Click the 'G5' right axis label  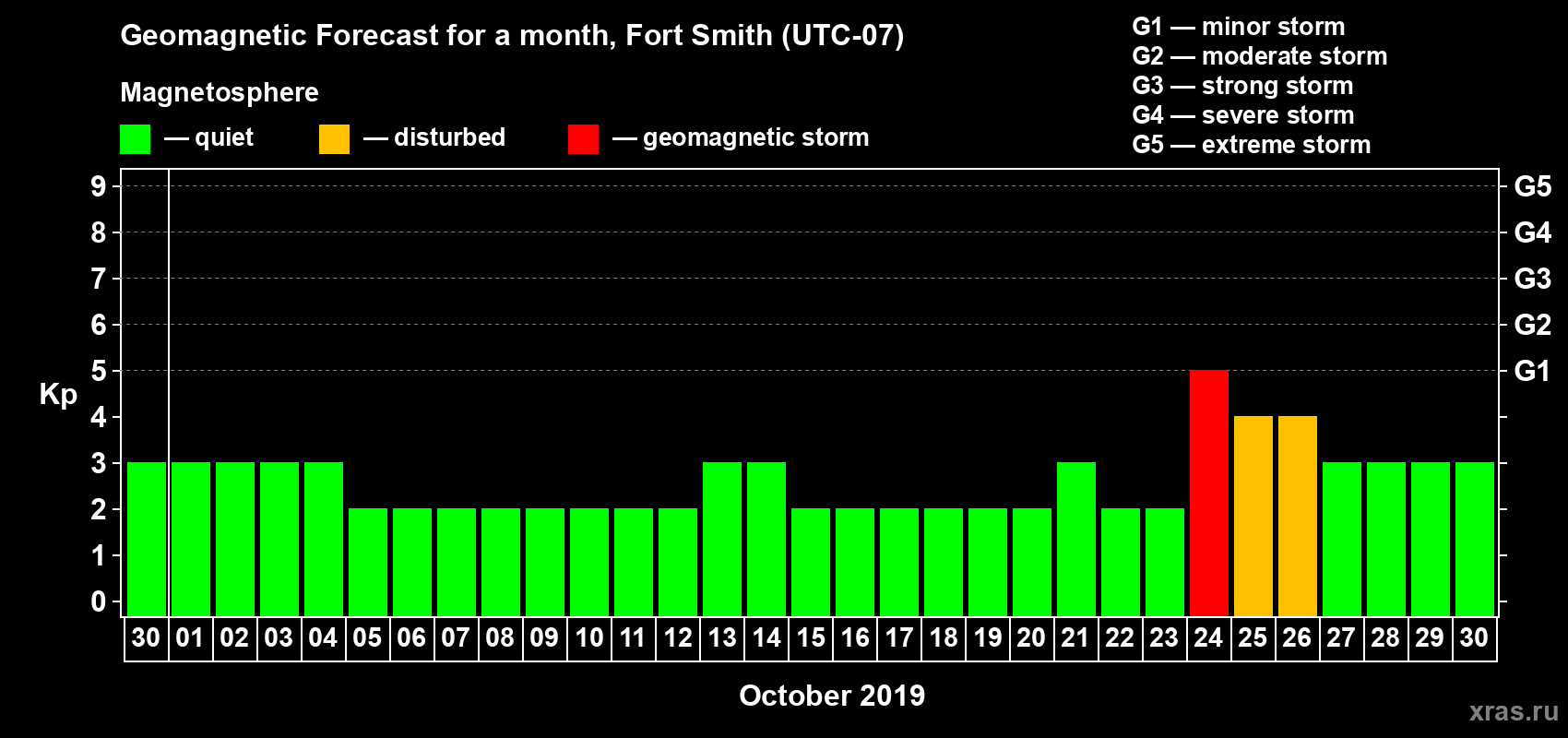click(x=1533, y=186)
